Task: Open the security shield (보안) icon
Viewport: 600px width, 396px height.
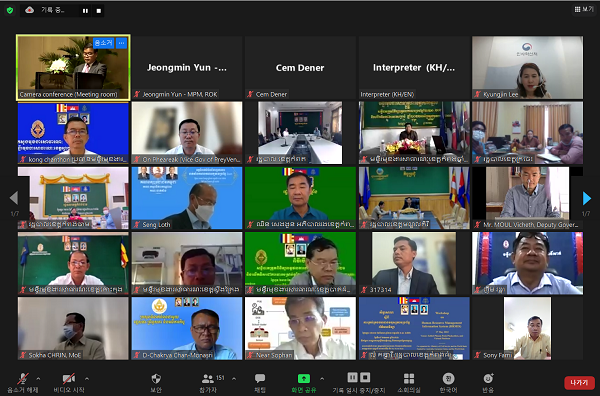Action: tap(156, 383)
